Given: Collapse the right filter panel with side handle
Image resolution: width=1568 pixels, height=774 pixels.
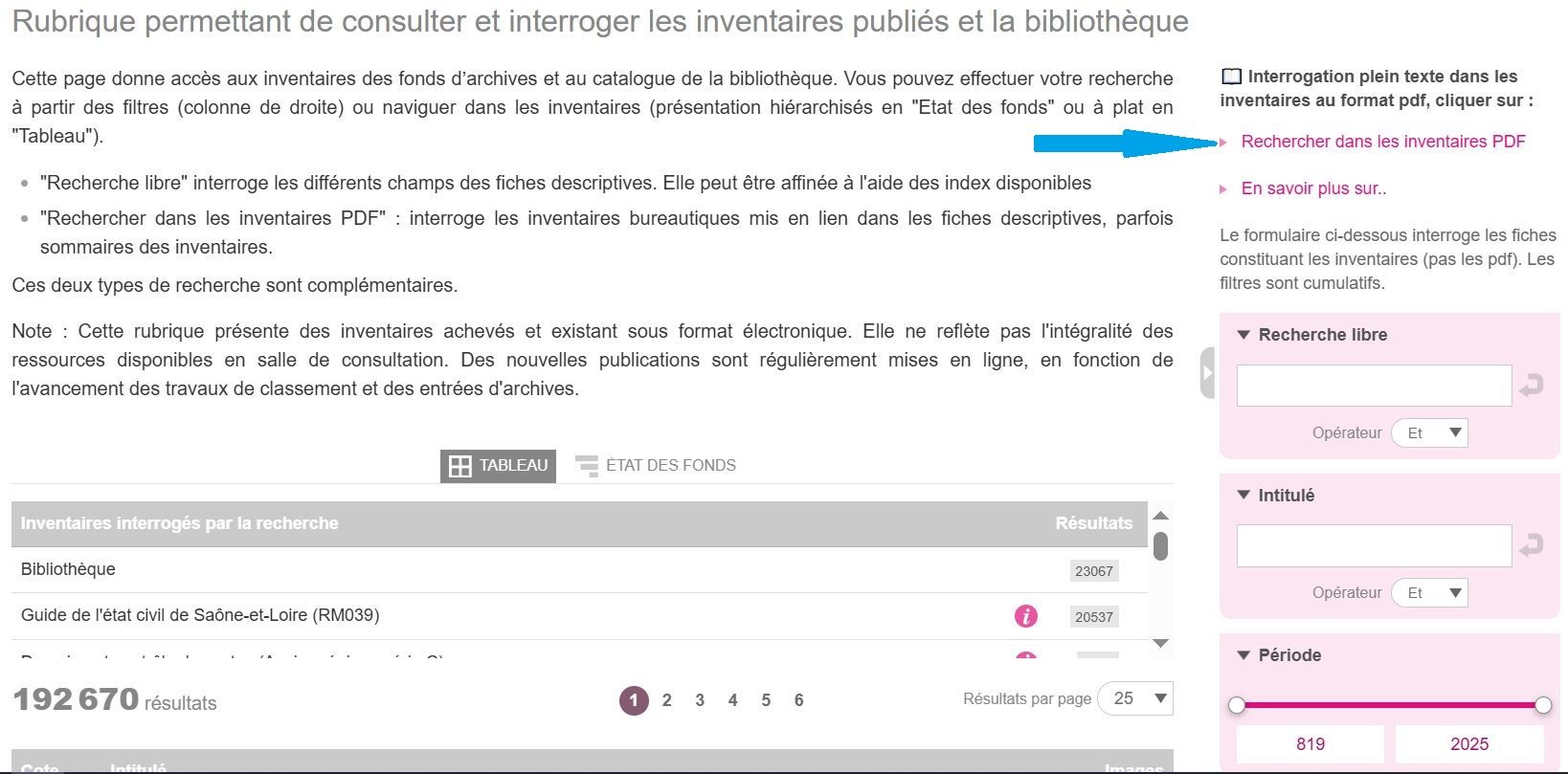Looking at the screenshot, I should (1207, 373).
